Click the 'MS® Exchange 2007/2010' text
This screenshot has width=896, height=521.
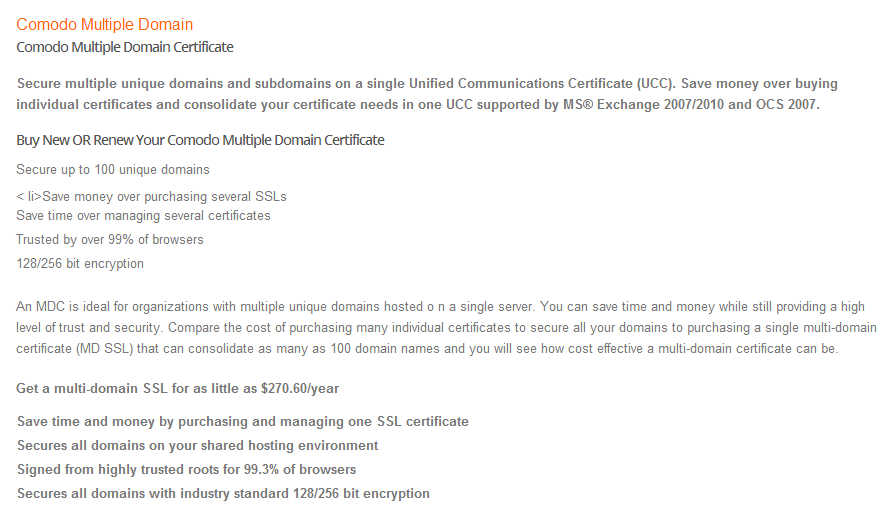[x=643, y=105]
